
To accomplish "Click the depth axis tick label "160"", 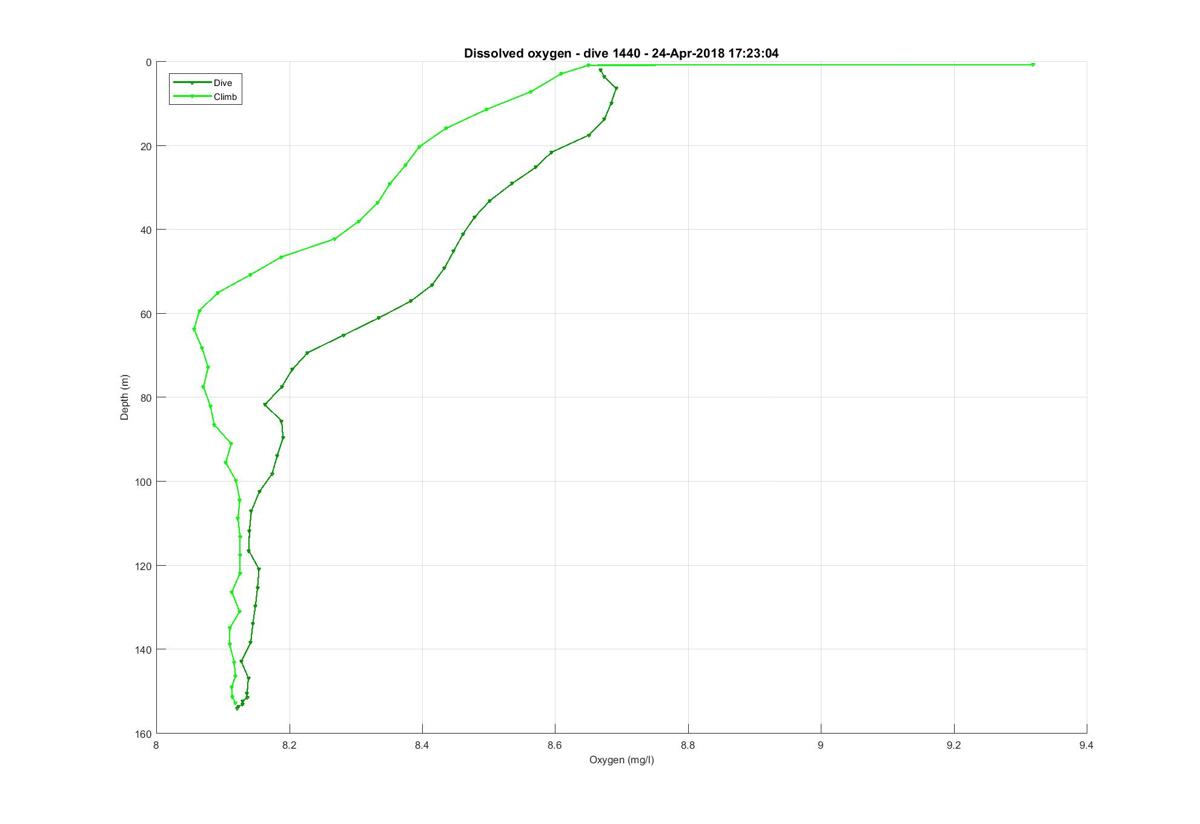I will (x=143, y=734).
